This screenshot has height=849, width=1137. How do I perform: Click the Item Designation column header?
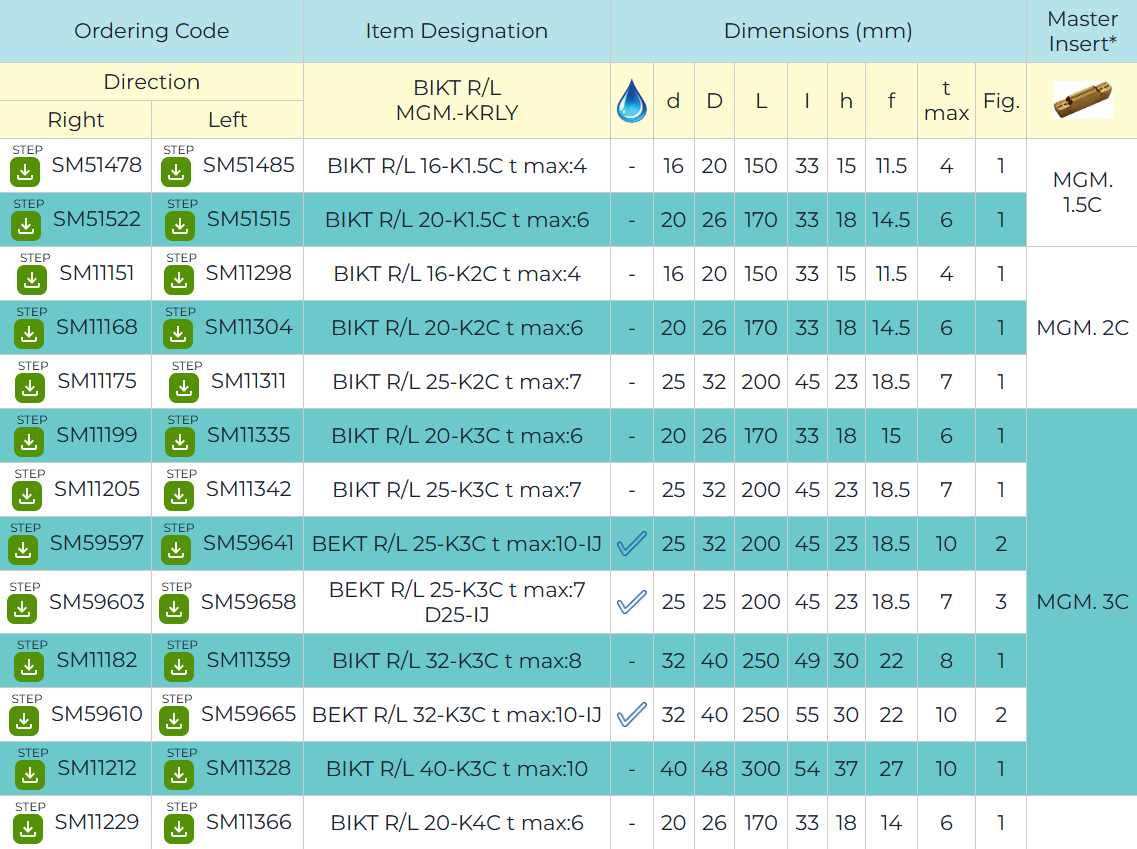[x=456, y=31]
